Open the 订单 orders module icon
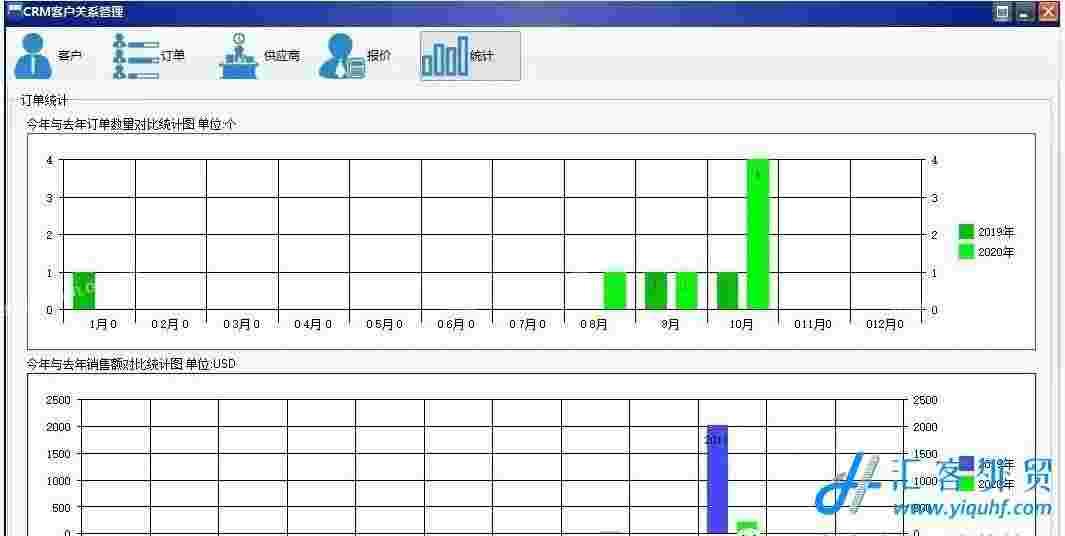The height and width of the screenshot is (536, 1065). pyautogui.click(x=134, y=56)
